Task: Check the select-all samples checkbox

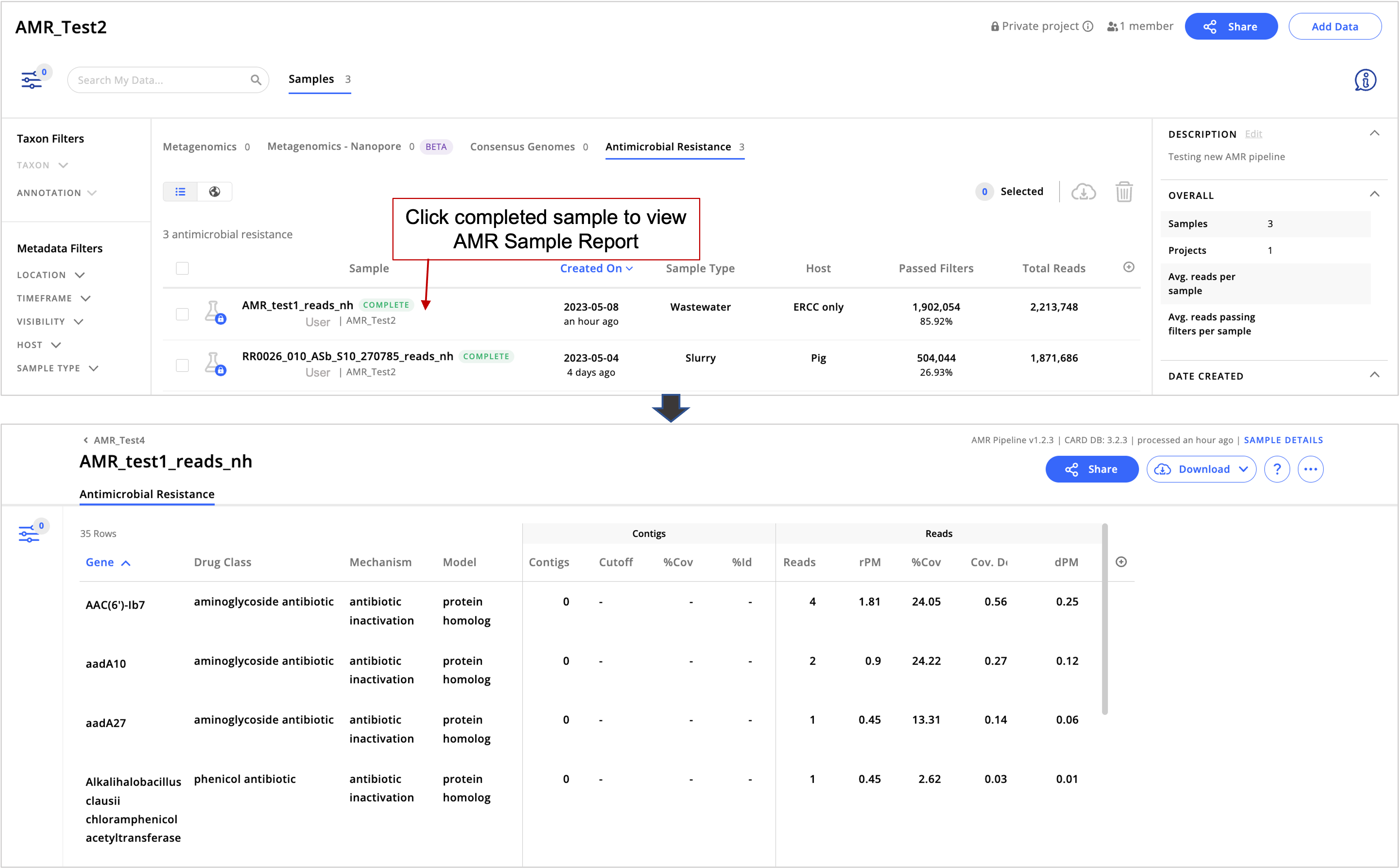Action: (x=182, y=268)
